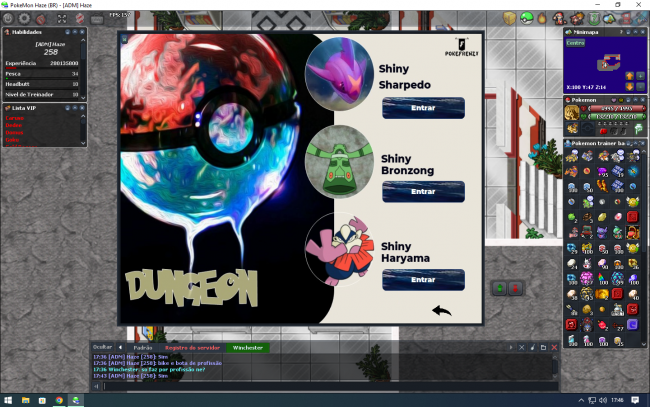The height and width of the screenshot is (407, 650).
Task: Enter the Shiny Sharpedo dungeon
Action: coord(423,108)
